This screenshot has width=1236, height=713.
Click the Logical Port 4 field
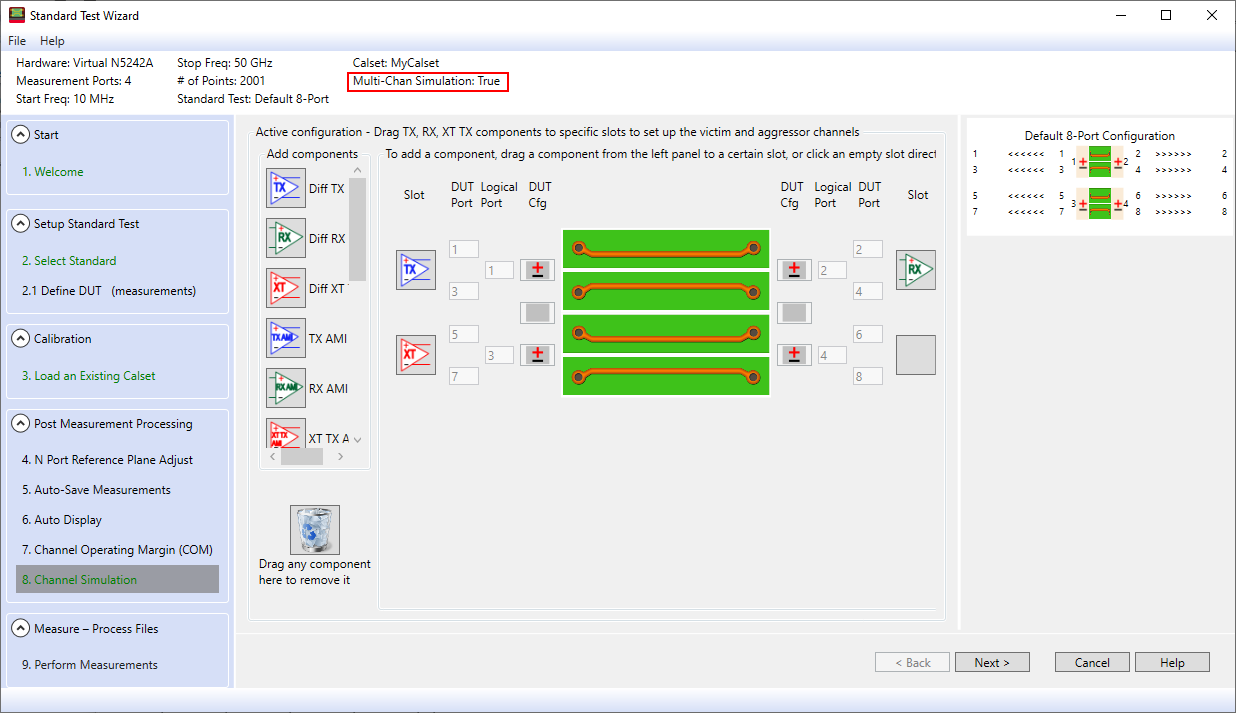[832, 355]
